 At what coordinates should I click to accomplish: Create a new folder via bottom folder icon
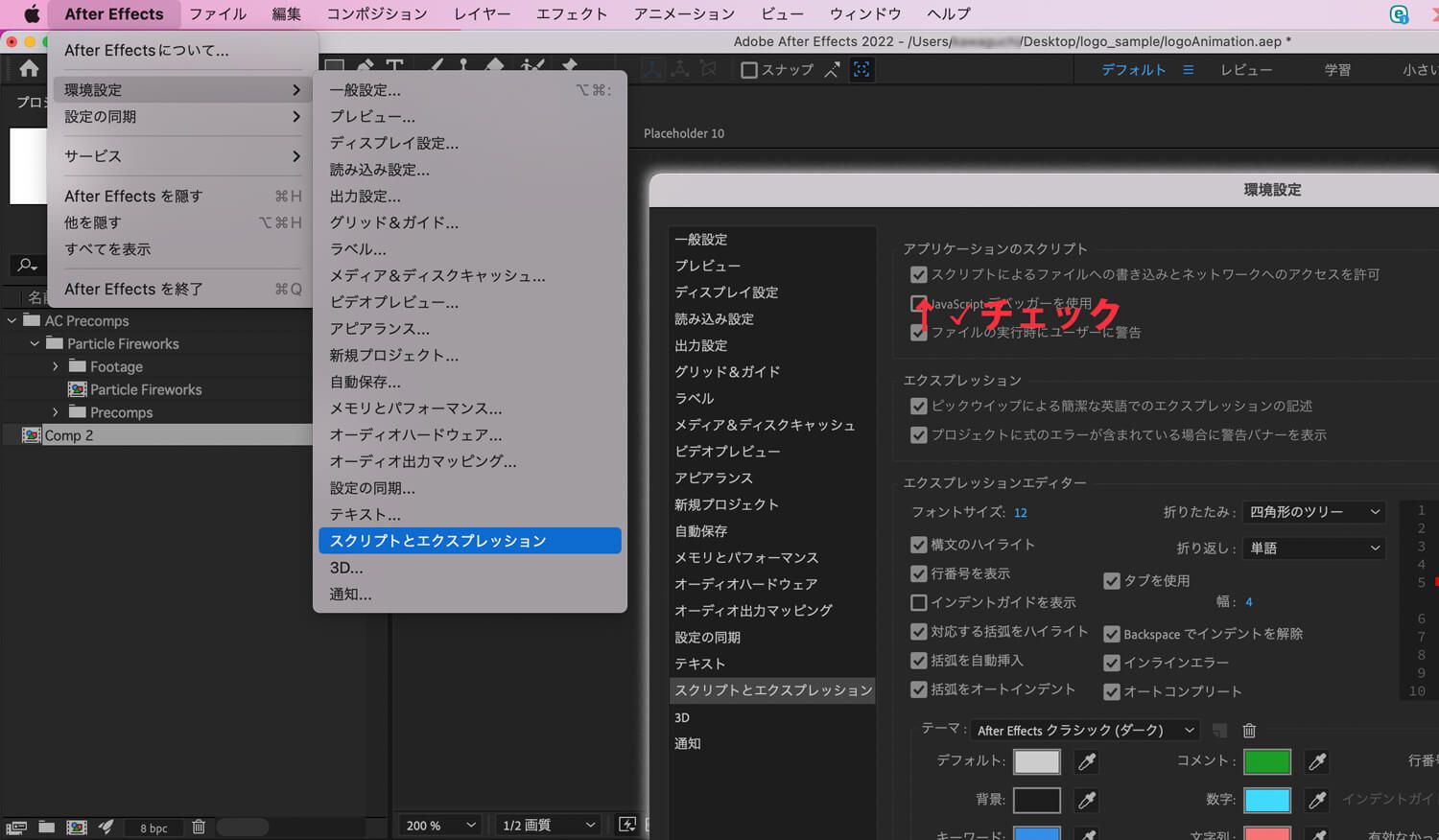click(46, 827)
